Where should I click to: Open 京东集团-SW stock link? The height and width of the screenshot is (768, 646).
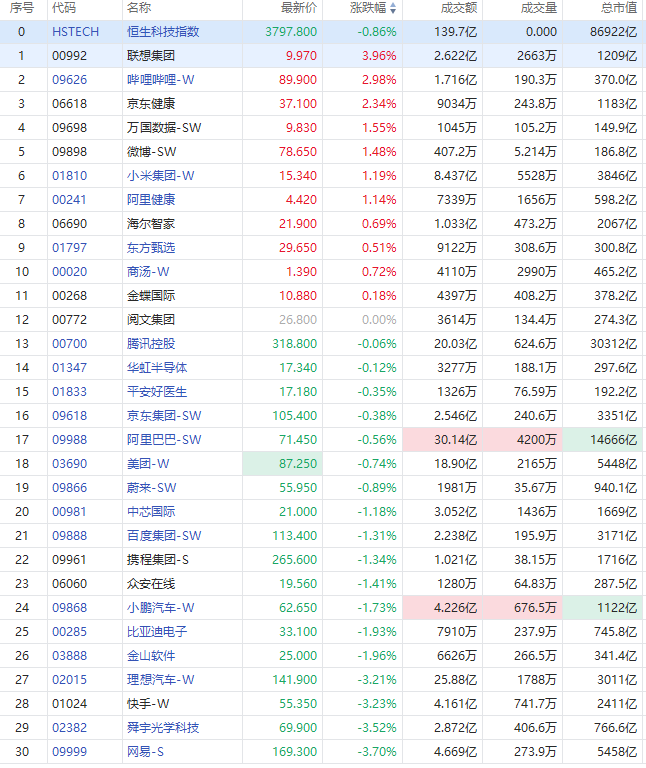164,416
